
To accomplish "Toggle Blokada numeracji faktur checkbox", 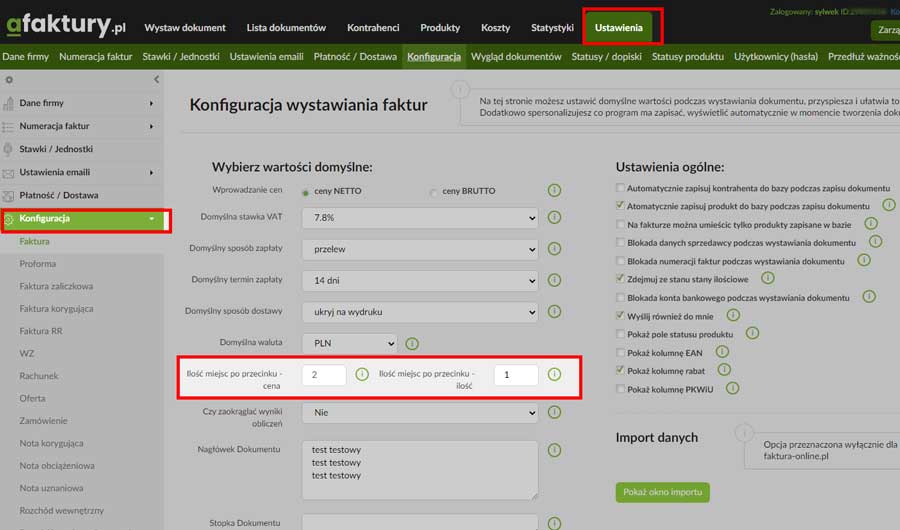I will tap(621, 261).
